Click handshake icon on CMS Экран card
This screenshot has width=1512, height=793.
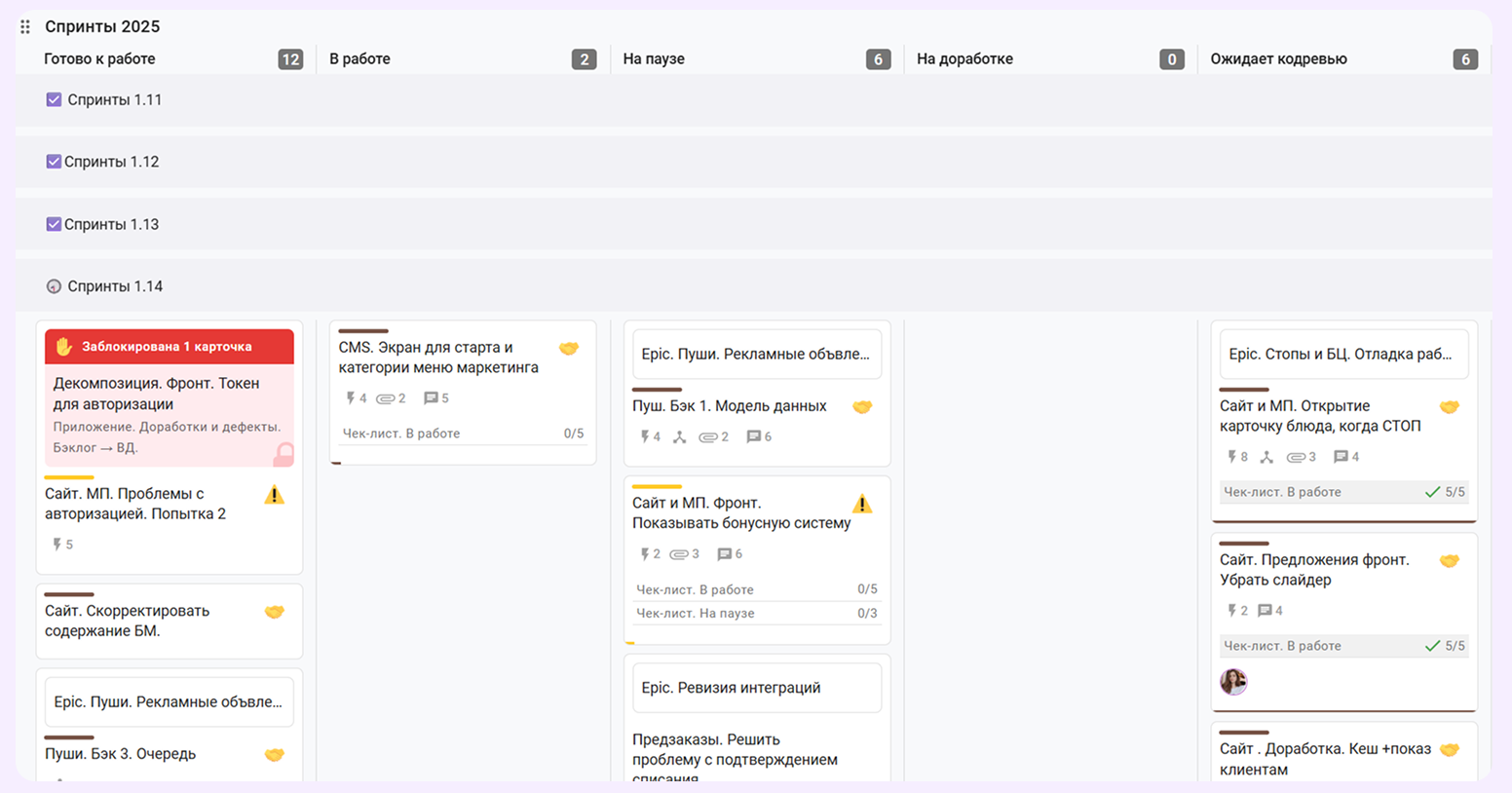pyautogui.click(x=569, y=349)
